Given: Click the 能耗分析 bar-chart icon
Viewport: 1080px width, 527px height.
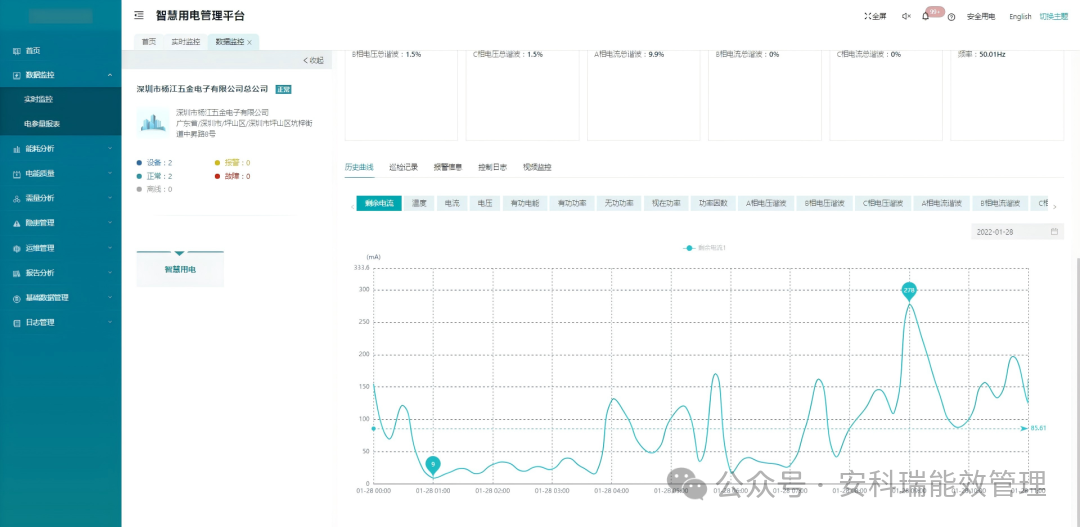Looking at the screenshot, I should [x=17, y=149].
